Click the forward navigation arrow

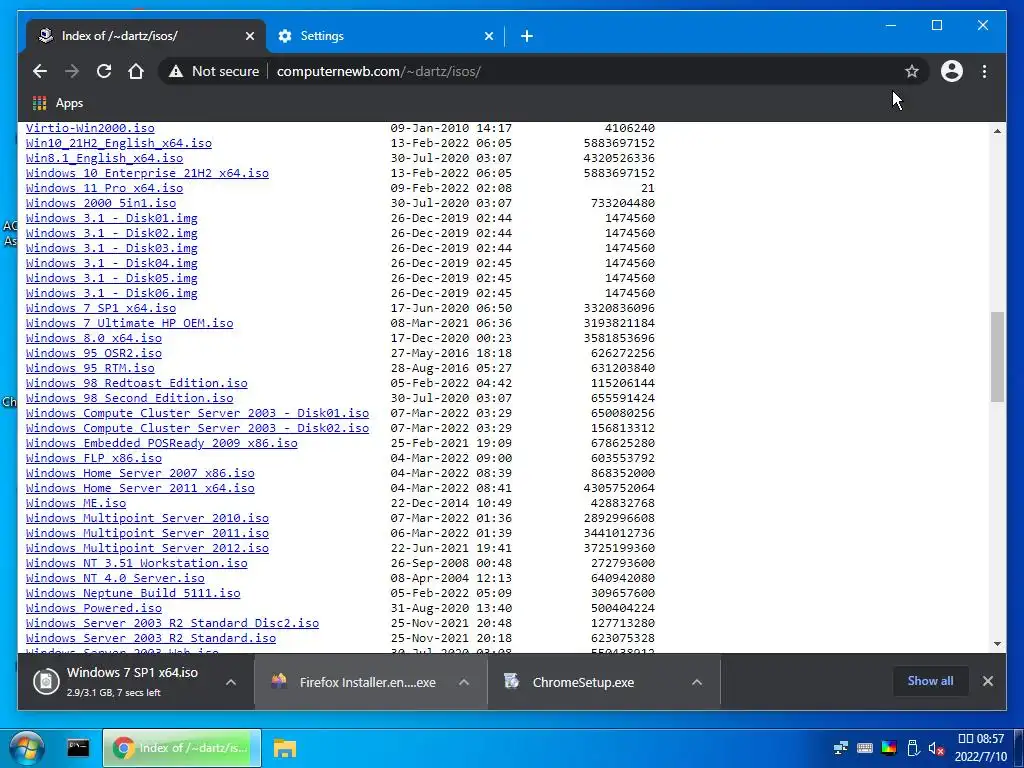72,71
